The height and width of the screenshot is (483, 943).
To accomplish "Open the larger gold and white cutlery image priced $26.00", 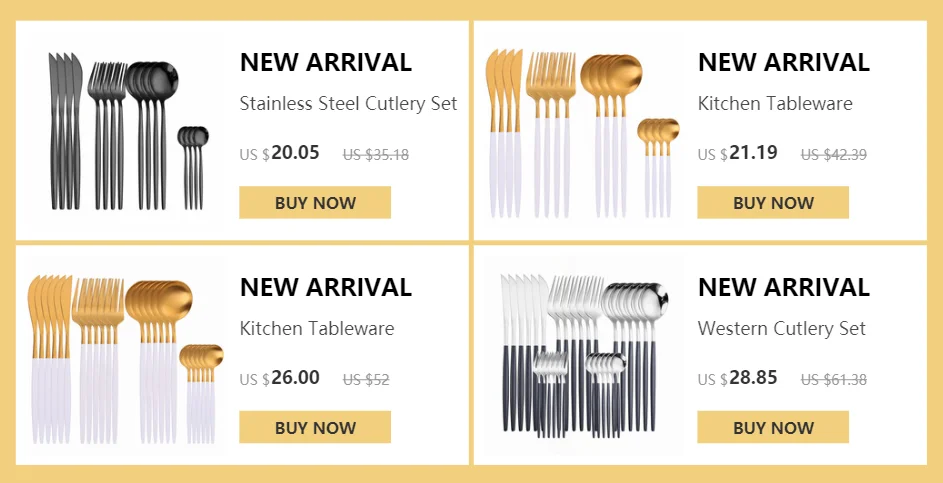I will click(125, 359).
